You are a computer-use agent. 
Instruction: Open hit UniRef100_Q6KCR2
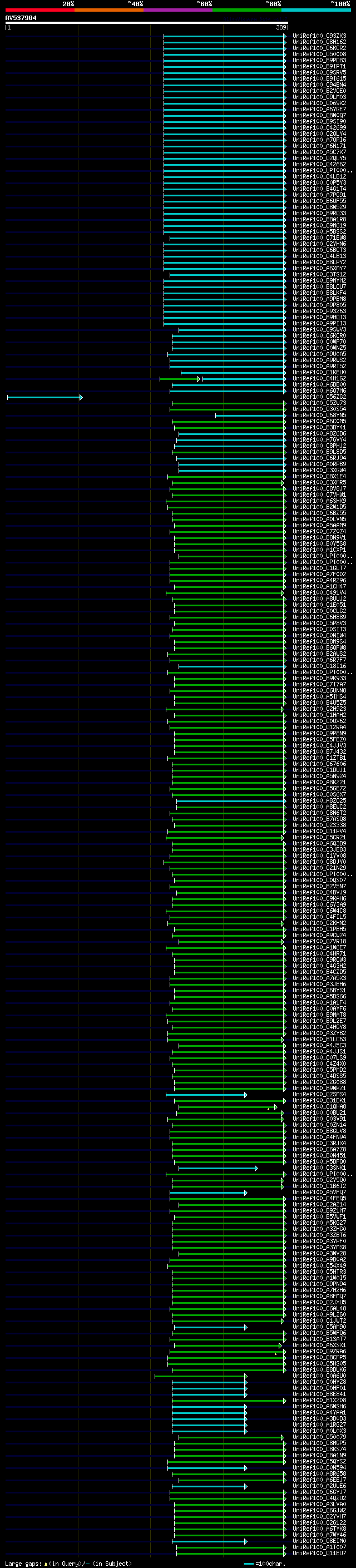coord(319,48)
